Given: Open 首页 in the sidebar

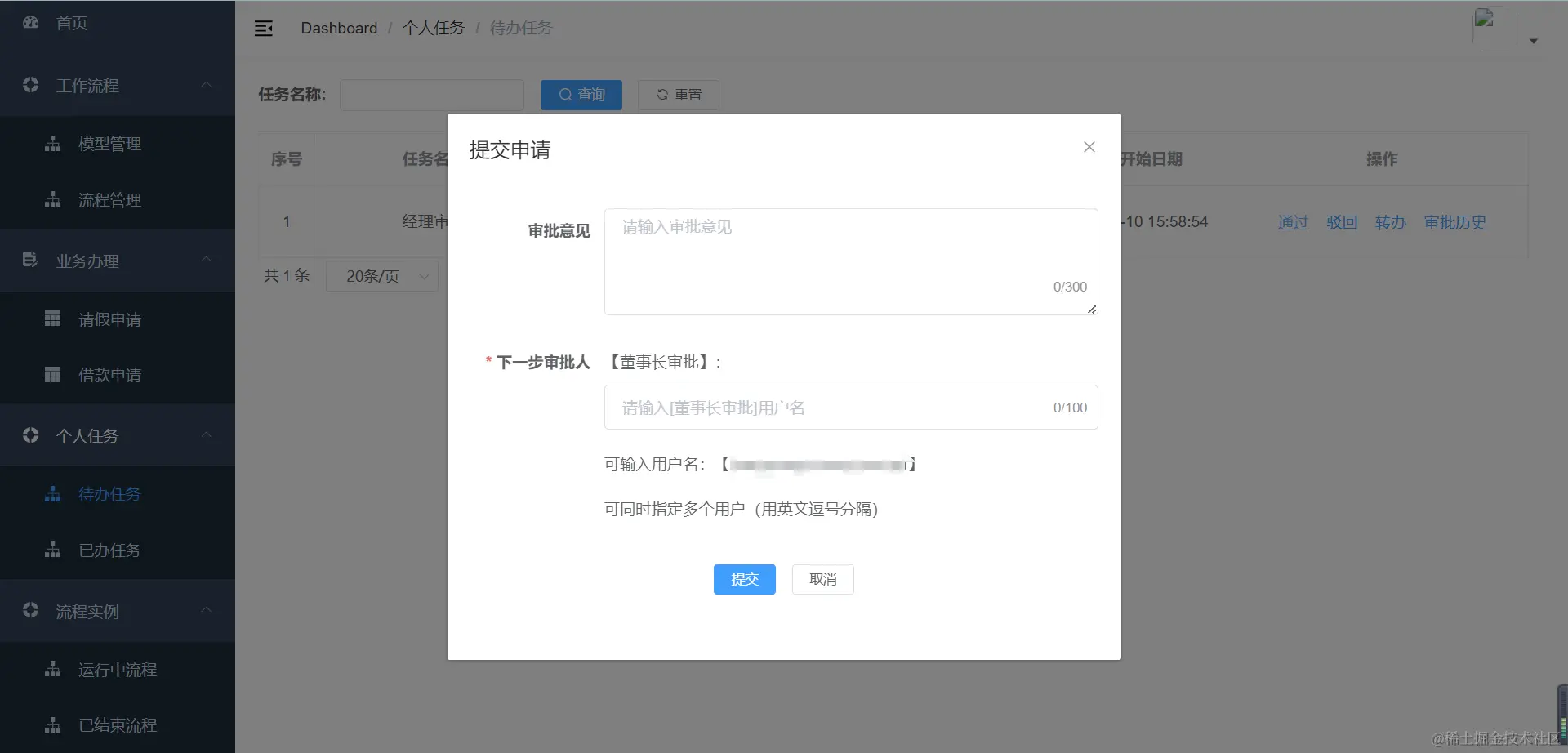Looking at the screenshot, I should point(118,23).
